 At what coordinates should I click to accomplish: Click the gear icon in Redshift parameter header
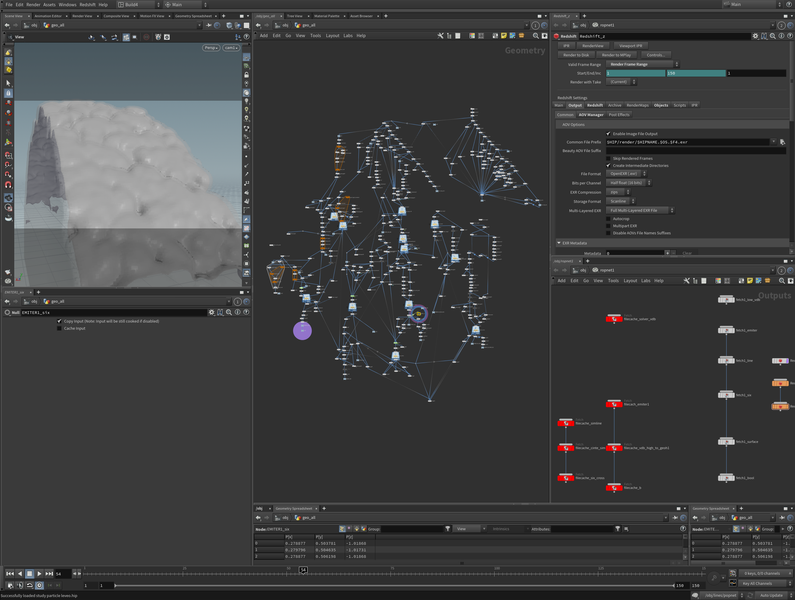[755, 36]
